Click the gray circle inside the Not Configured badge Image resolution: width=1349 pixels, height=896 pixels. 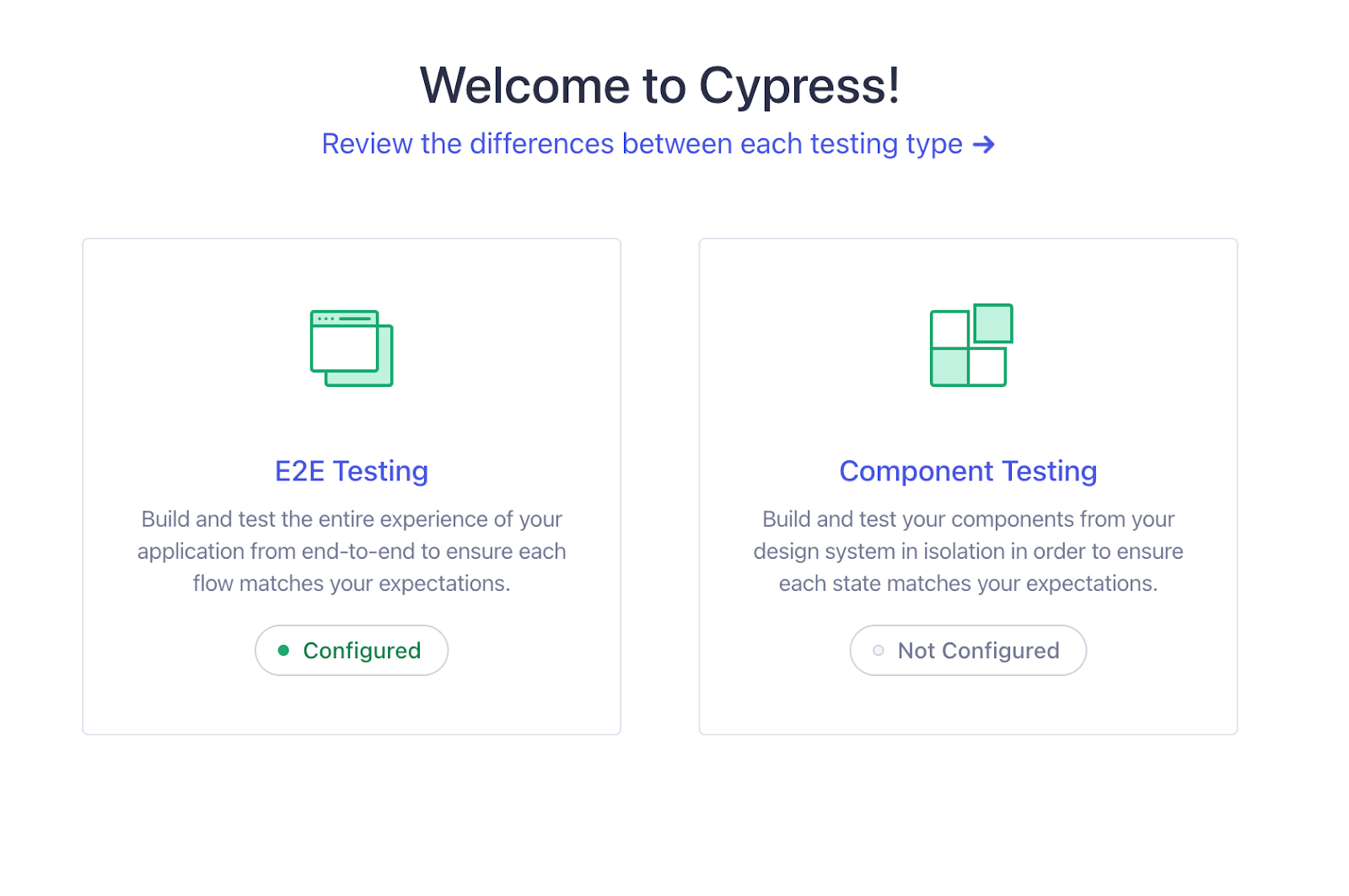pyautogui.click(x=877, y=651)
